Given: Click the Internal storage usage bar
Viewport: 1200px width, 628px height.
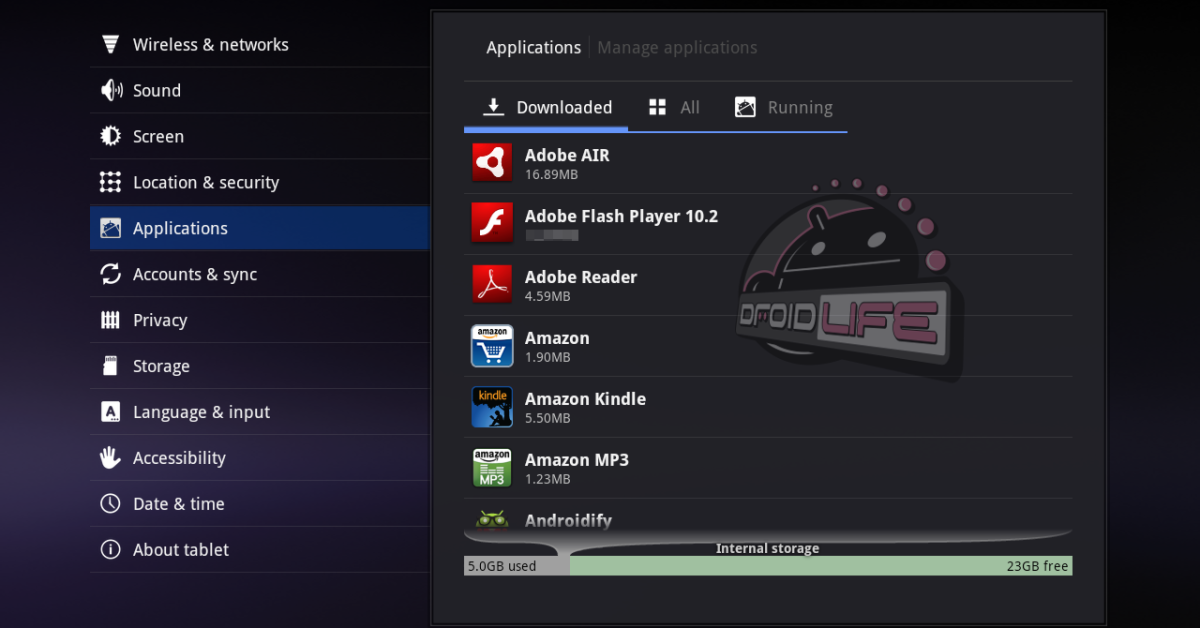Looking at the screenshot, I should [767, 566].
